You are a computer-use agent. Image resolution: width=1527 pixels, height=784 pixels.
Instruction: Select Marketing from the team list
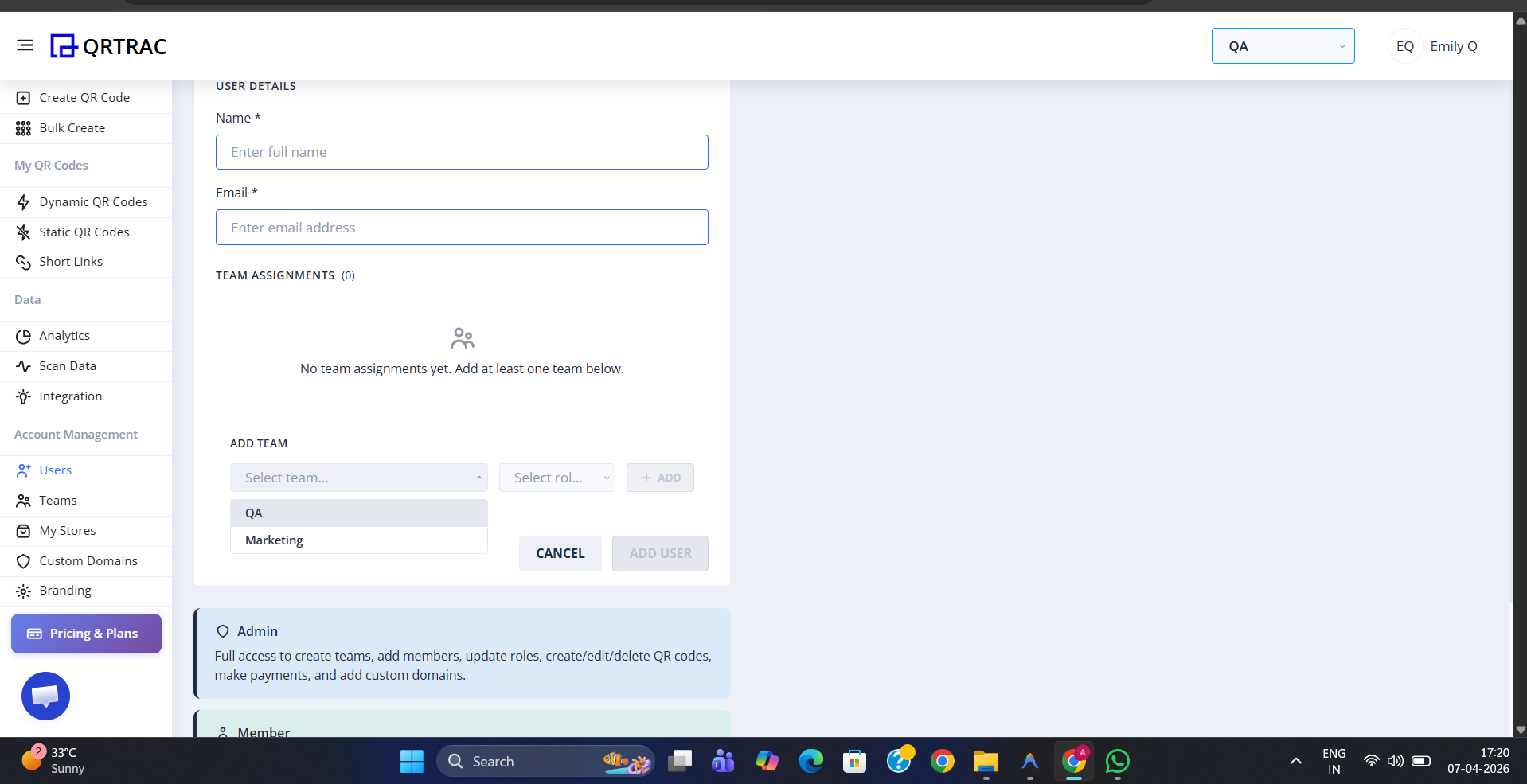pos(273,540)
